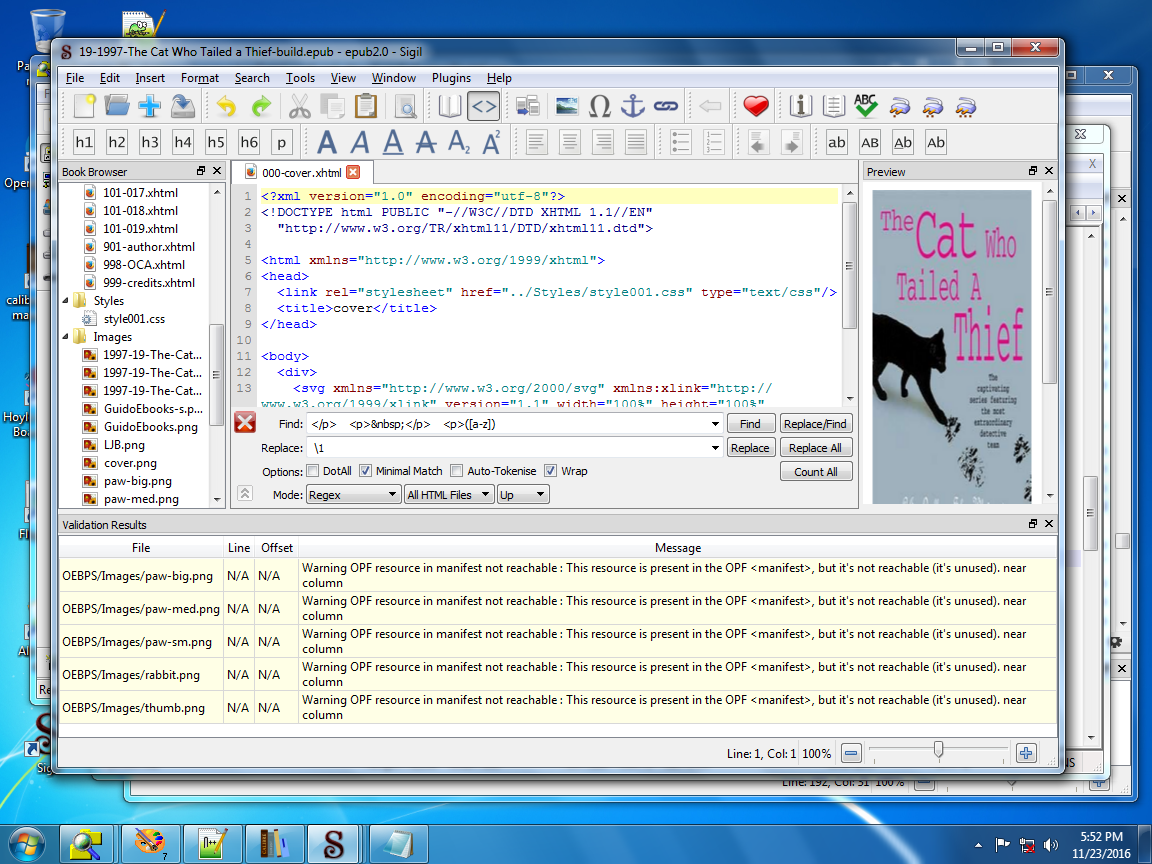Image resolution: width=1152 pixels, height=864 pixels.
Task: Open the Regex mode dropdown
Action: pyautogui.click(x=353, y=494)
